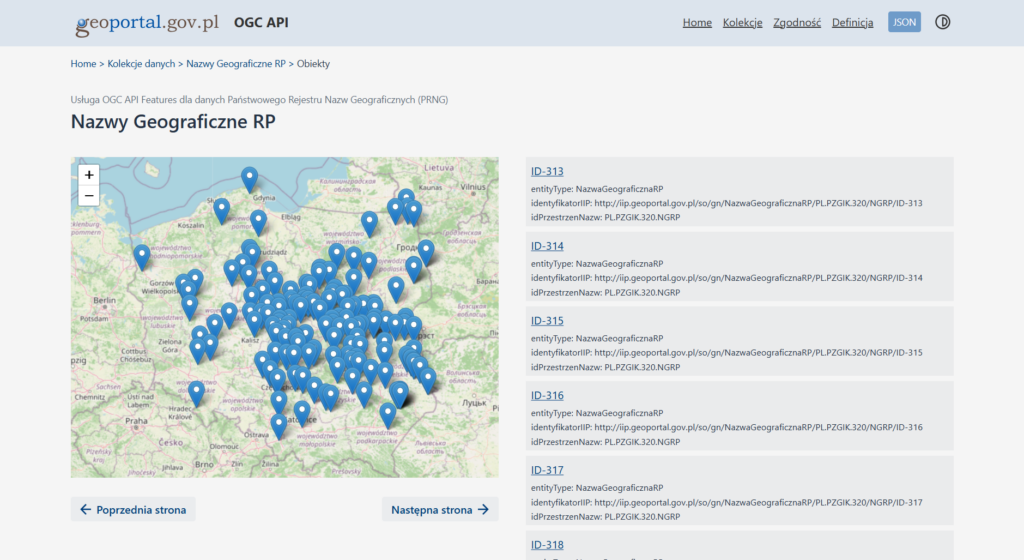
Task: Open the Home menu link
Action: pyautogui.click(x=697, y=22)
